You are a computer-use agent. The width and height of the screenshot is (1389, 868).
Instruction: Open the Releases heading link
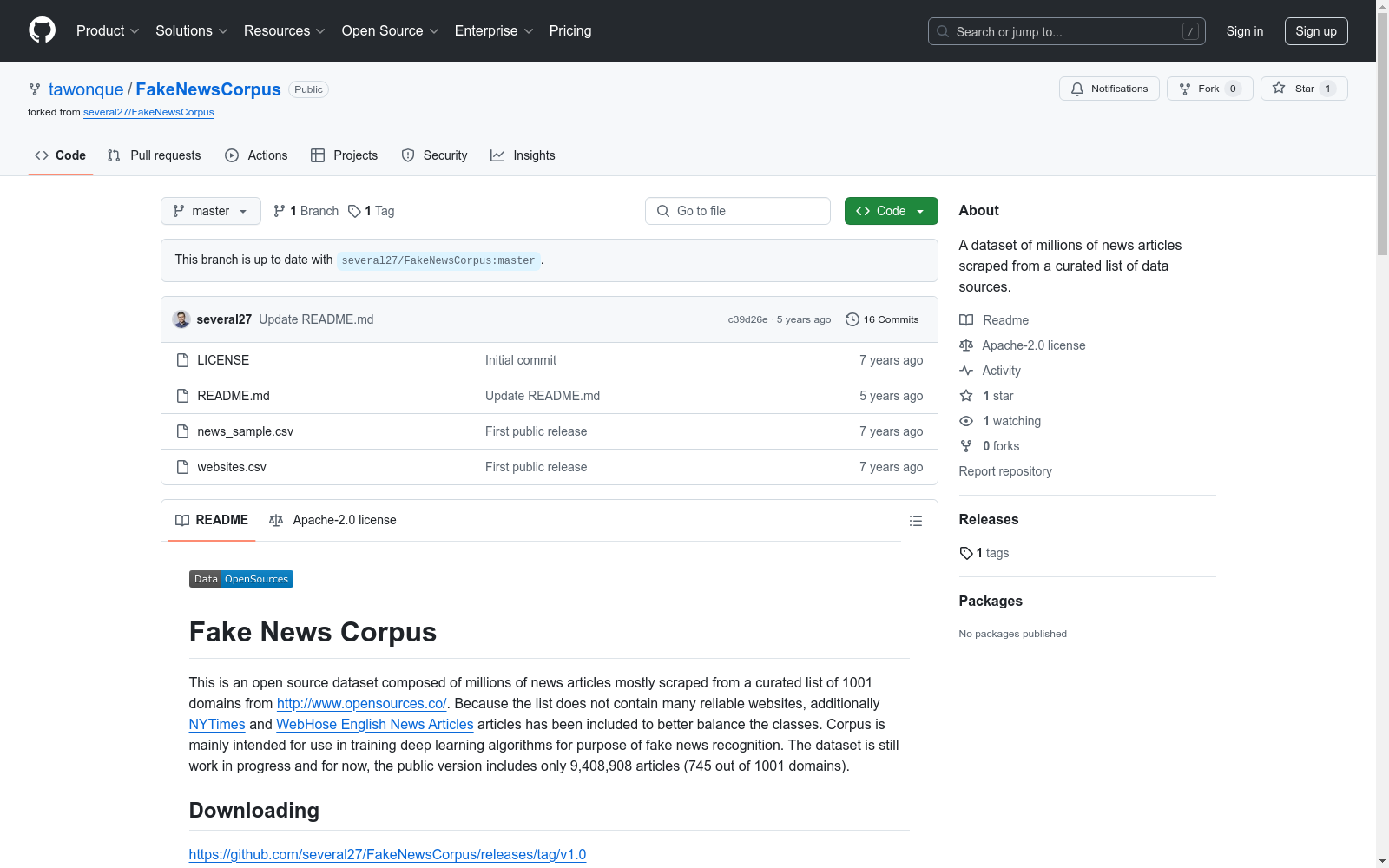click(x=989, y=519)
